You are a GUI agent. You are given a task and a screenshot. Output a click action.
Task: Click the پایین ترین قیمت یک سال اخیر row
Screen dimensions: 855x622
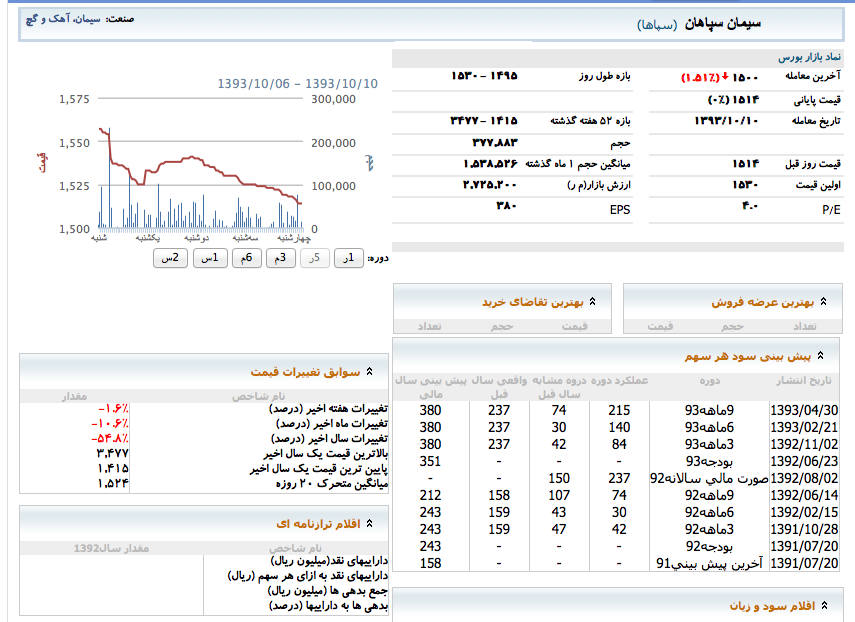tap(204, 468)
